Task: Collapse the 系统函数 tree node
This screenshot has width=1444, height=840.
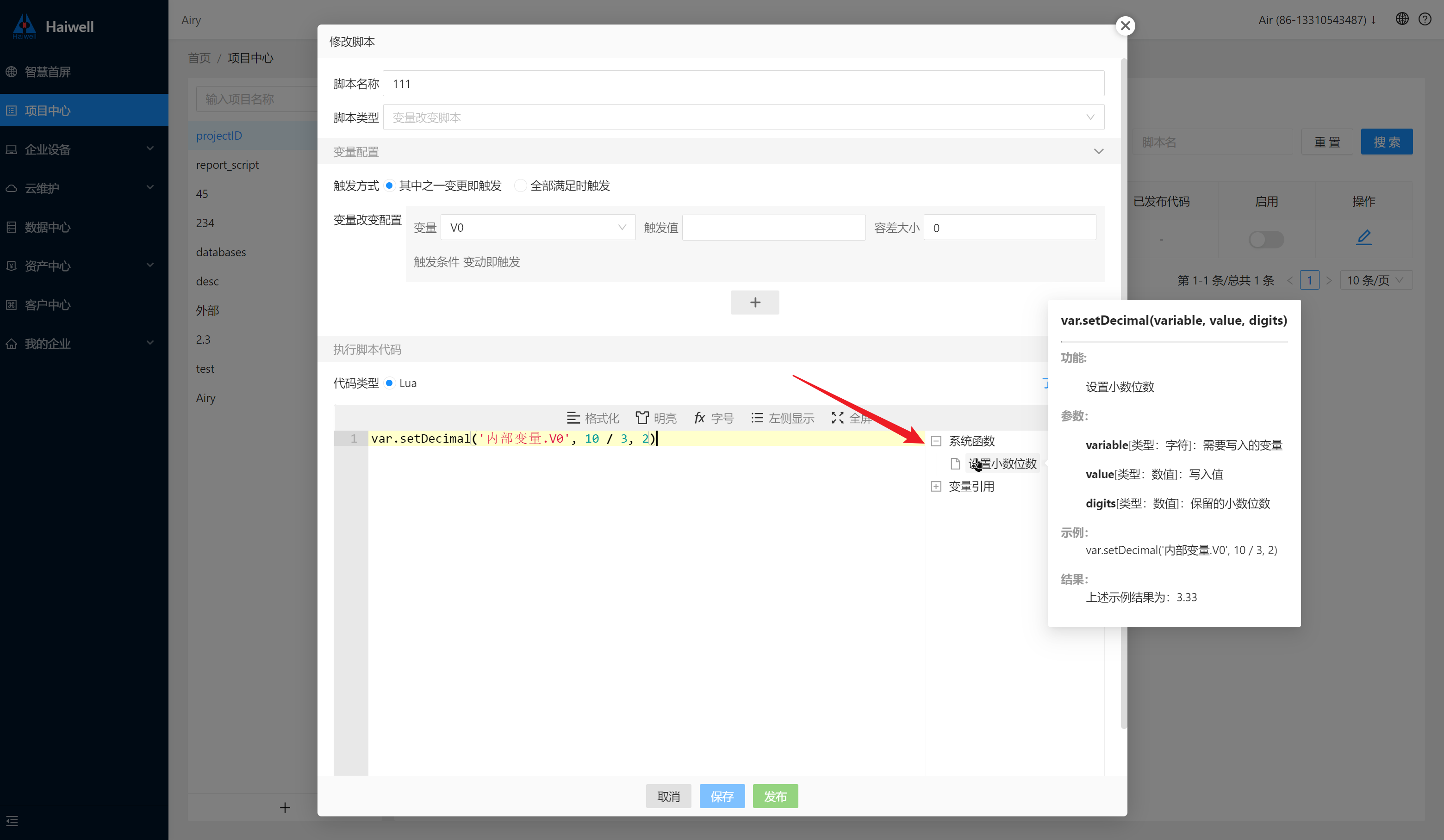Action: coord(936,441)
